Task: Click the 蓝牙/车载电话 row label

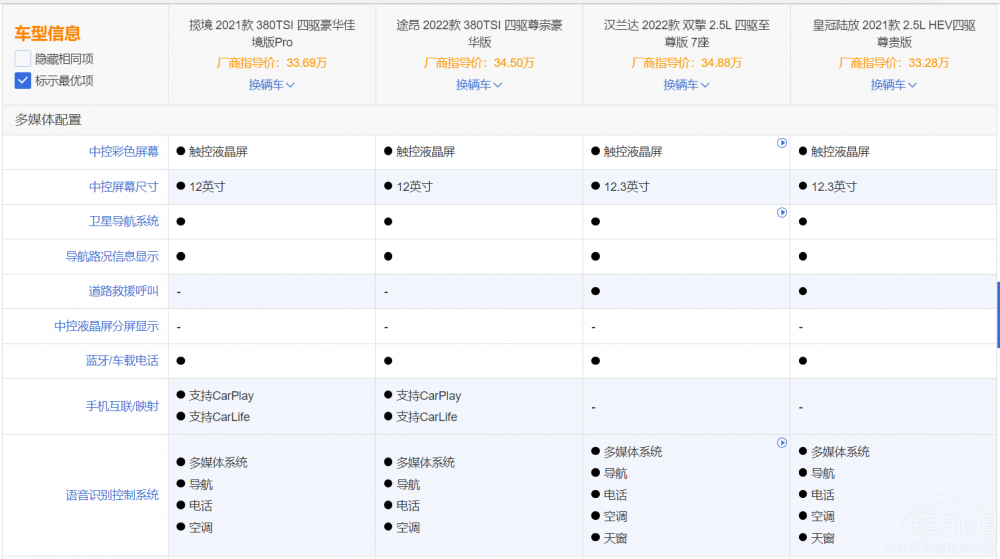Action: (x=121, y=361)
